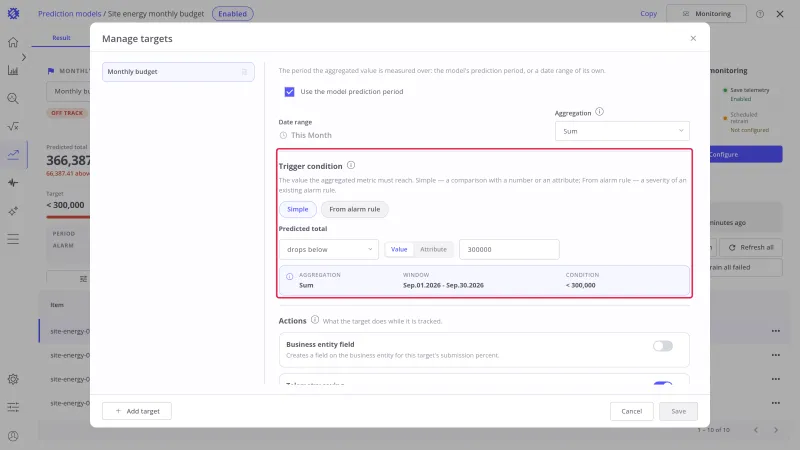The image size is (800, 450).
Task: Click the Save button
Action: point(678,411)
